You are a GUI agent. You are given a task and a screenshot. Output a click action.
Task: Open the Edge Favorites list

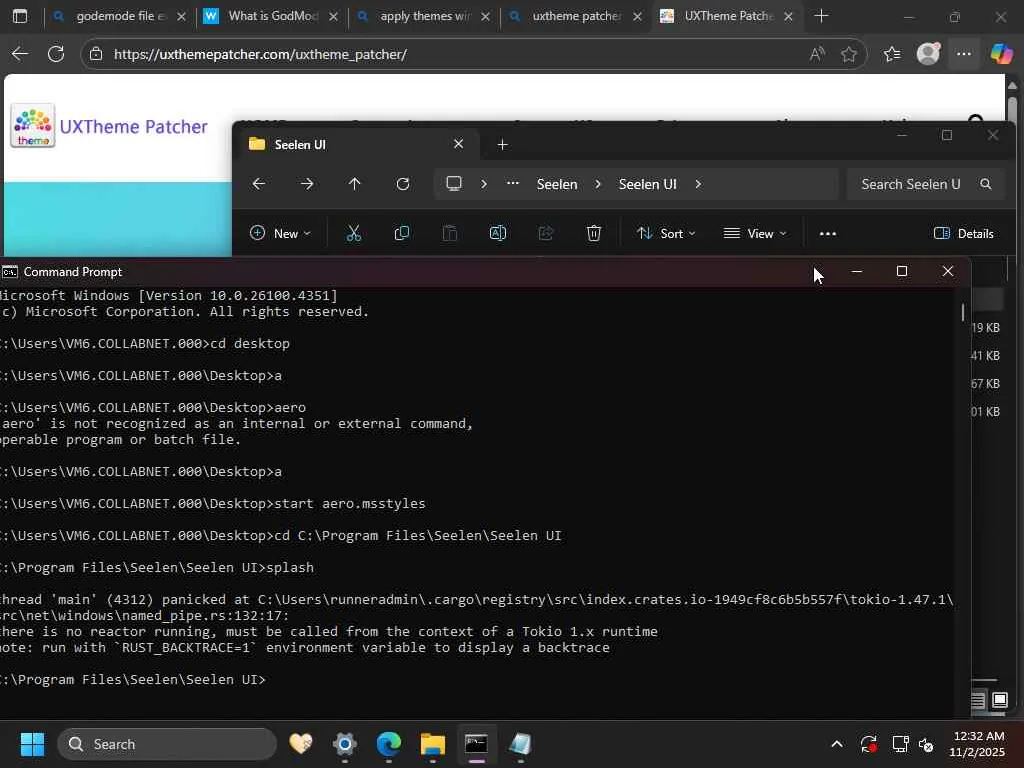pyautogui.click(x=892, y=54)
